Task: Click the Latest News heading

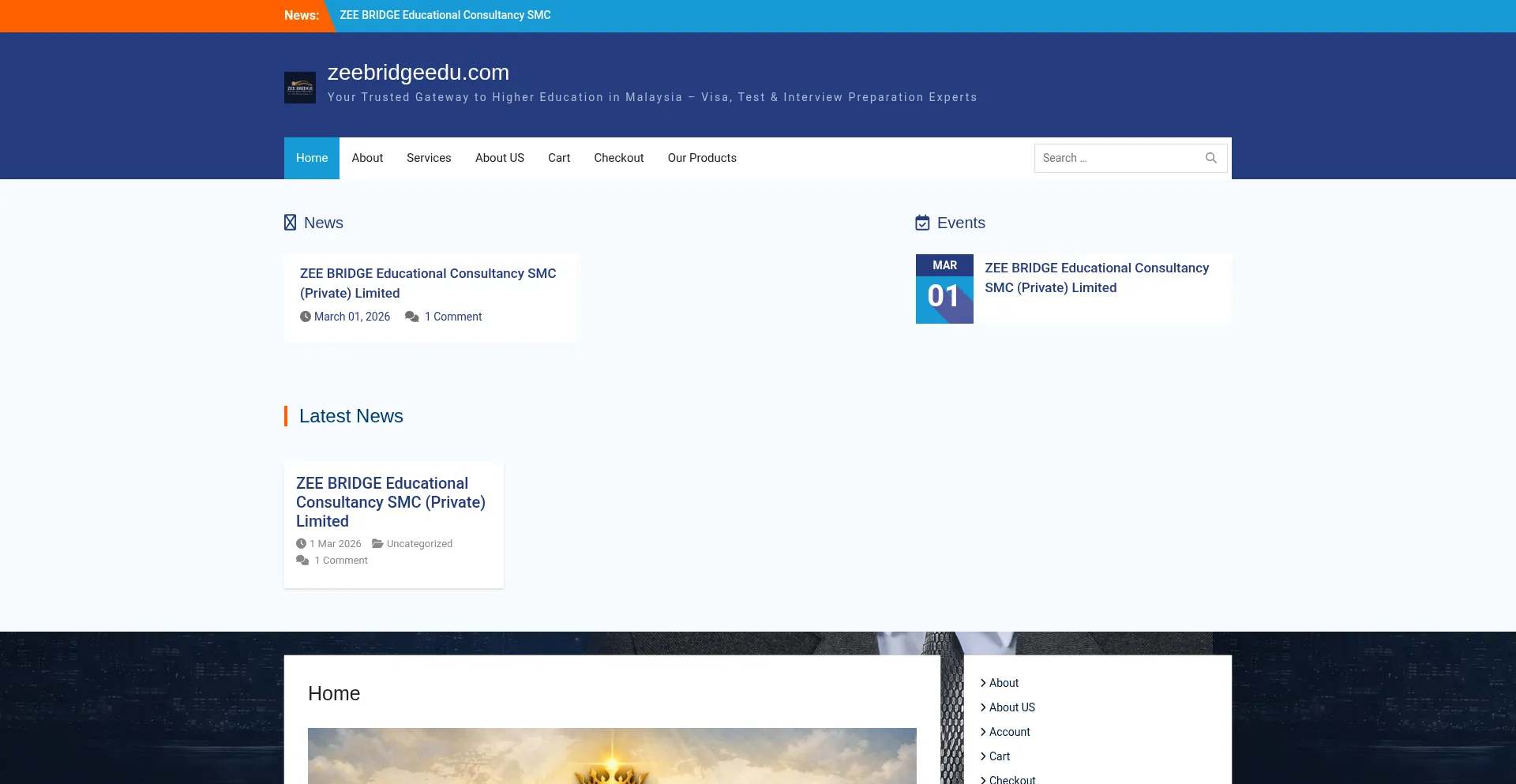Action: (351, 416)
